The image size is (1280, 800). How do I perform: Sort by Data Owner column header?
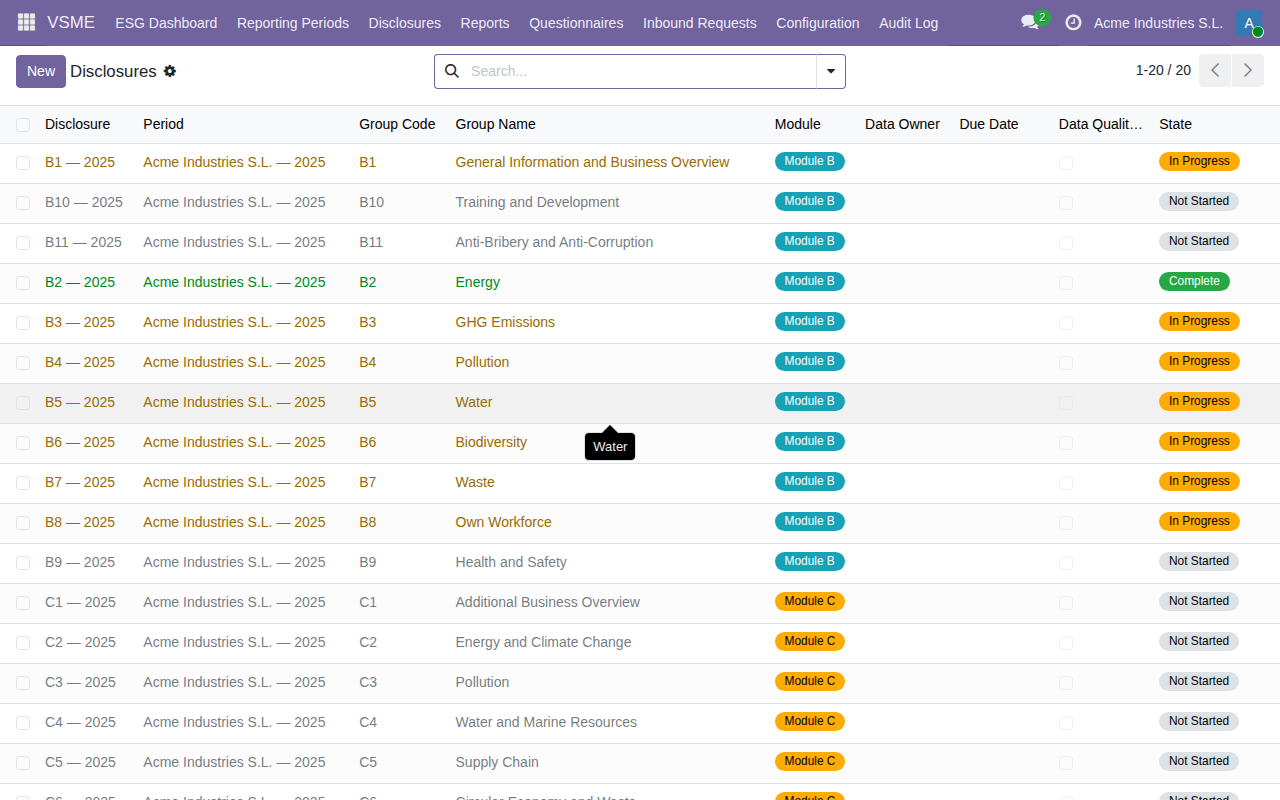click(x=902, y=124)
